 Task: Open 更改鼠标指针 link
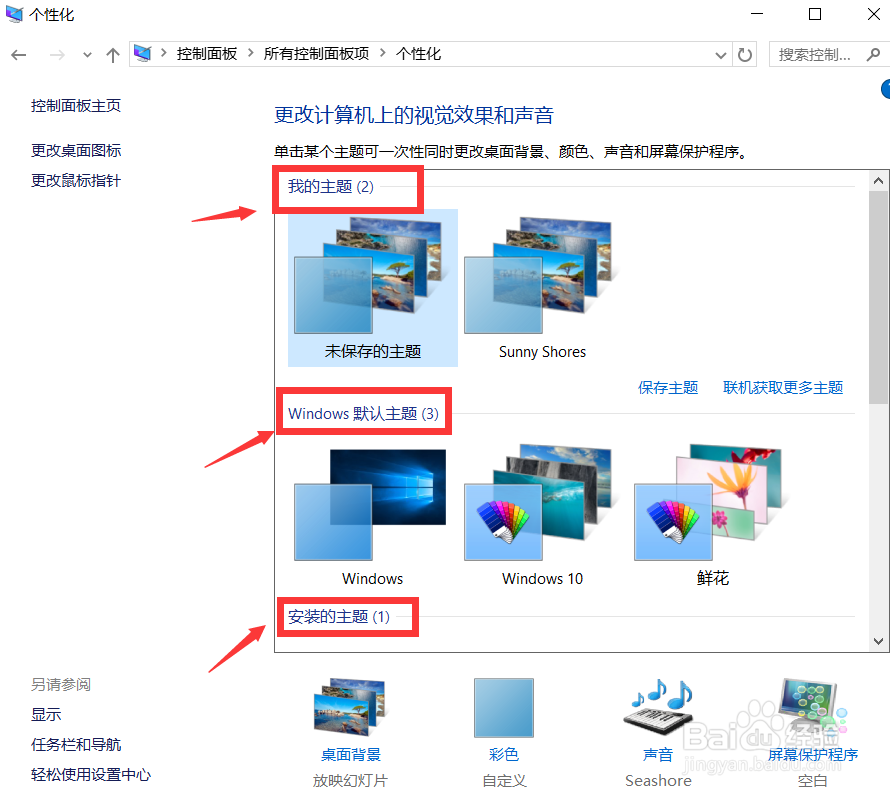coord(75,180)
